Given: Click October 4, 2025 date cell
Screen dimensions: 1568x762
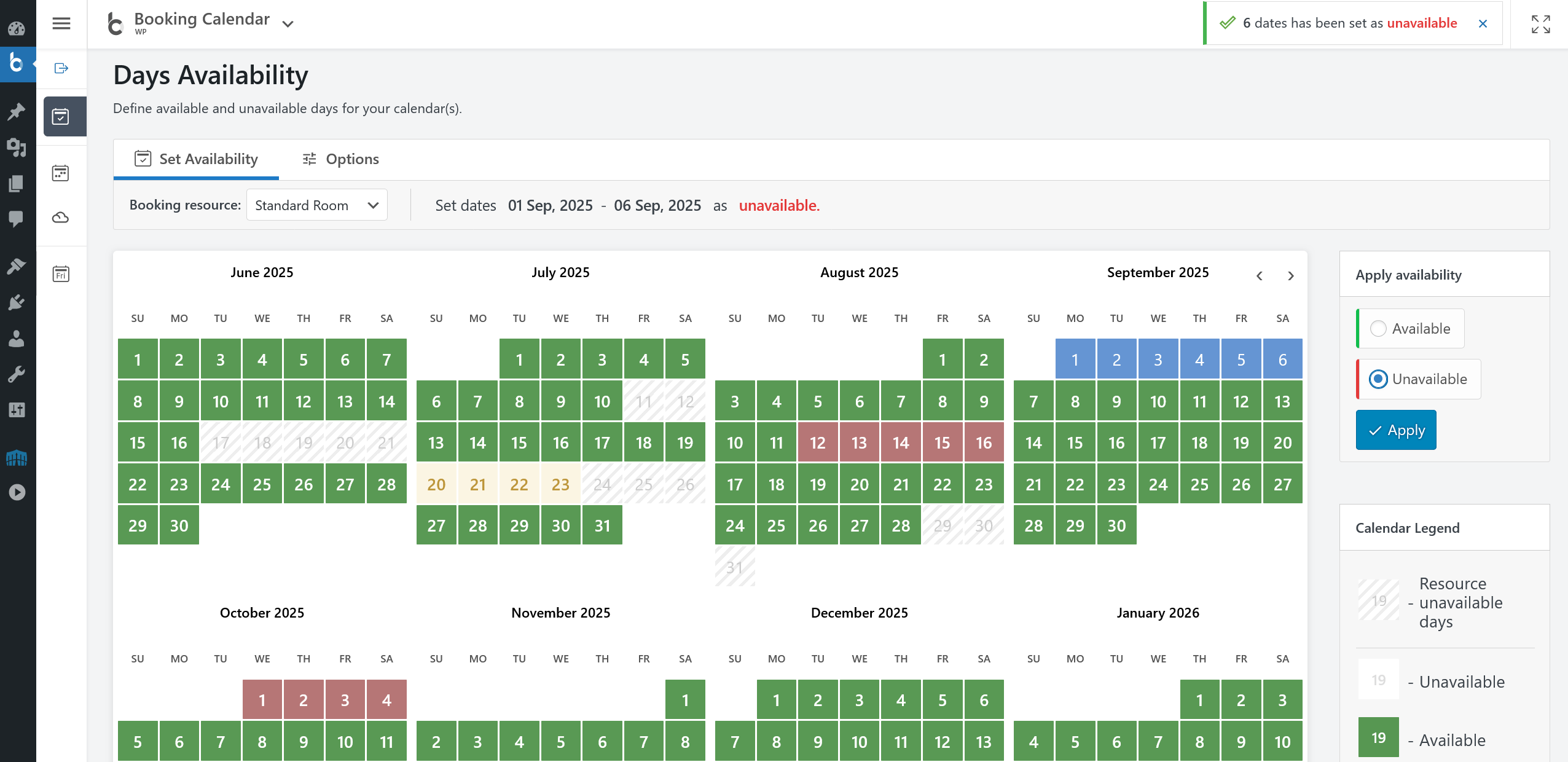Looking at the screenshot, I should (386, 699).
